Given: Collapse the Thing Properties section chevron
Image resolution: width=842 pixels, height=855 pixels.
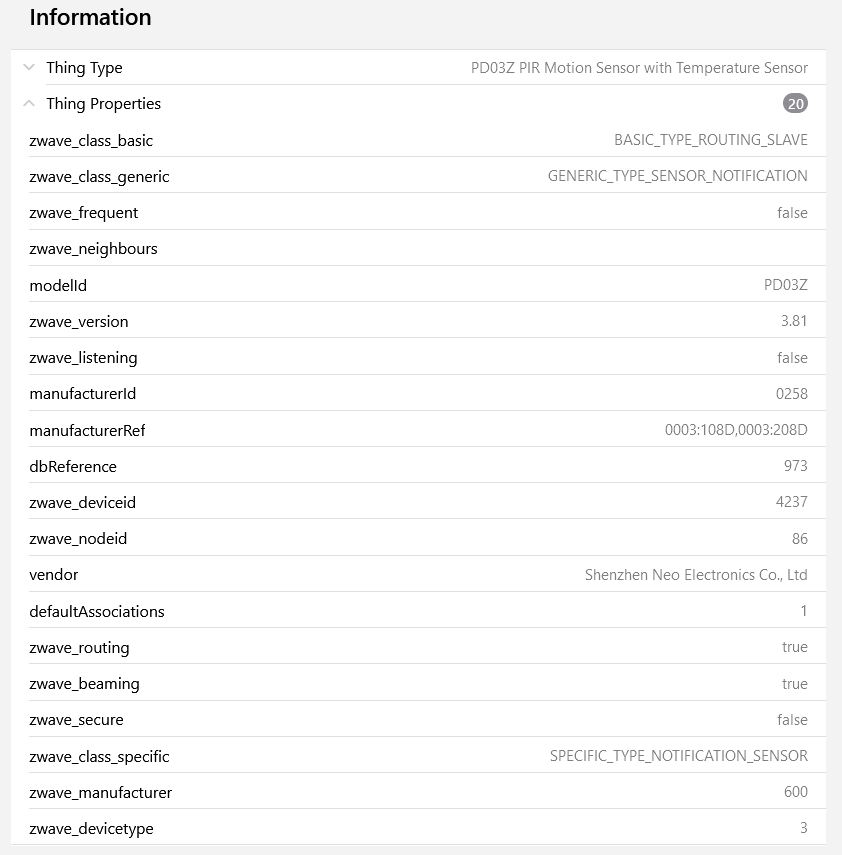Looking at the screenshot, I should click(x=29, y=103).
